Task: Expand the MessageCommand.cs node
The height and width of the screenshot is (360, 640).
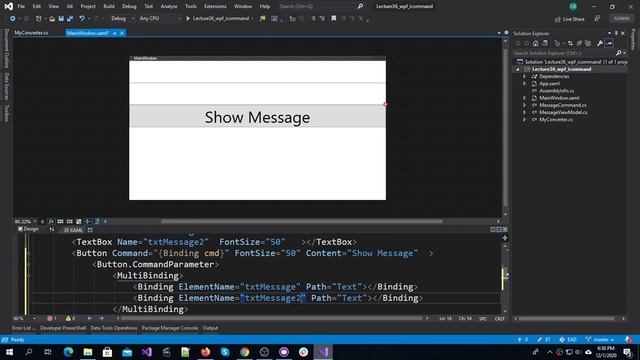Action: tap(524, 105)
